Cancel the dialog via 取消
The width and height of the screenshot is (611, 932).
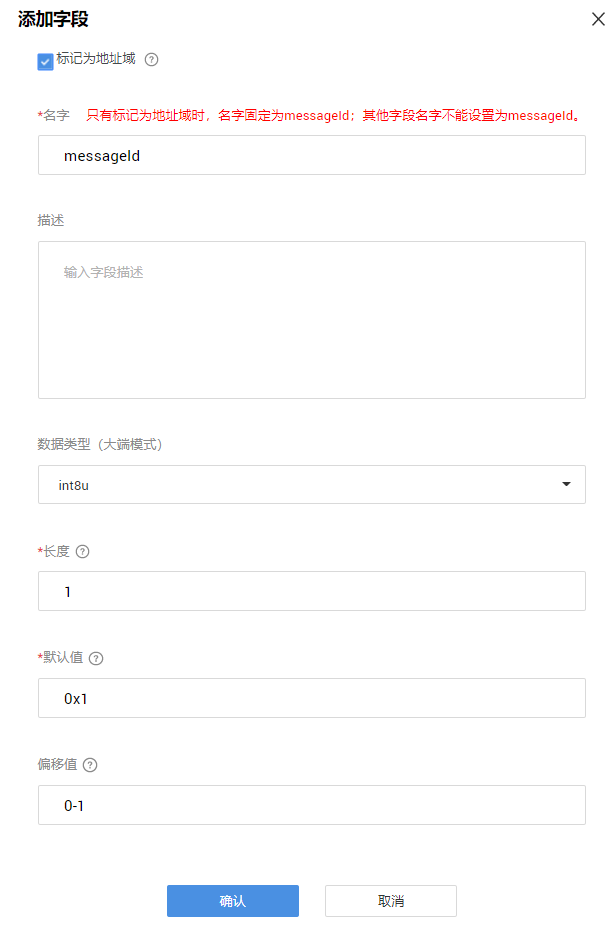(x=390, y=901)
